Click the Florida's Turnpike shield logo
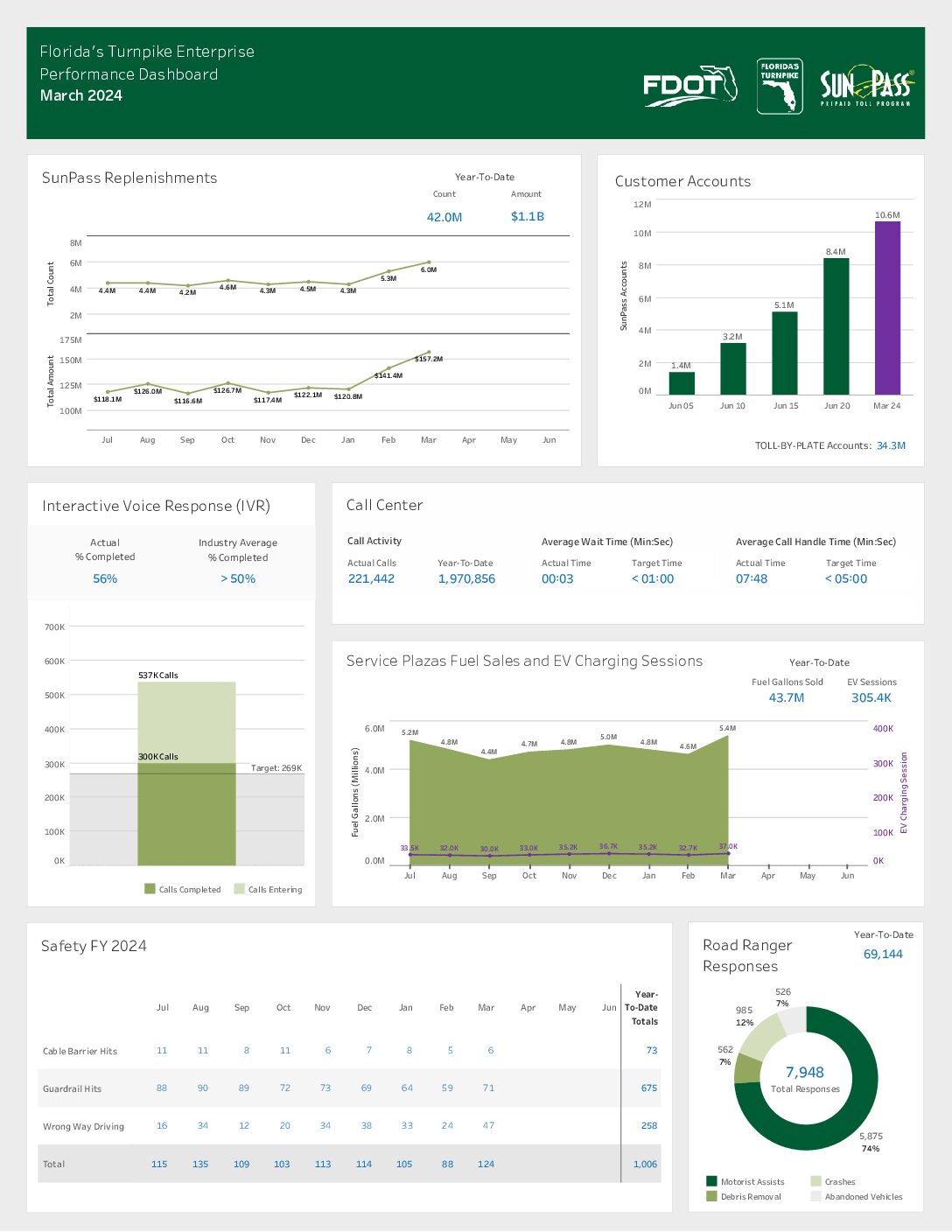952x1232 pixels. pos(780,86)
